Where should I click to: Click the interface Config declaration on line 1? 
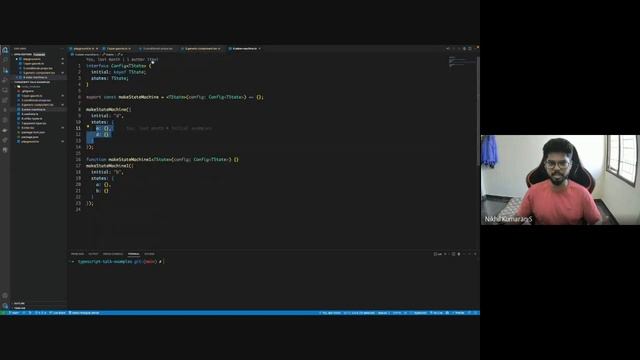point(118,66)
